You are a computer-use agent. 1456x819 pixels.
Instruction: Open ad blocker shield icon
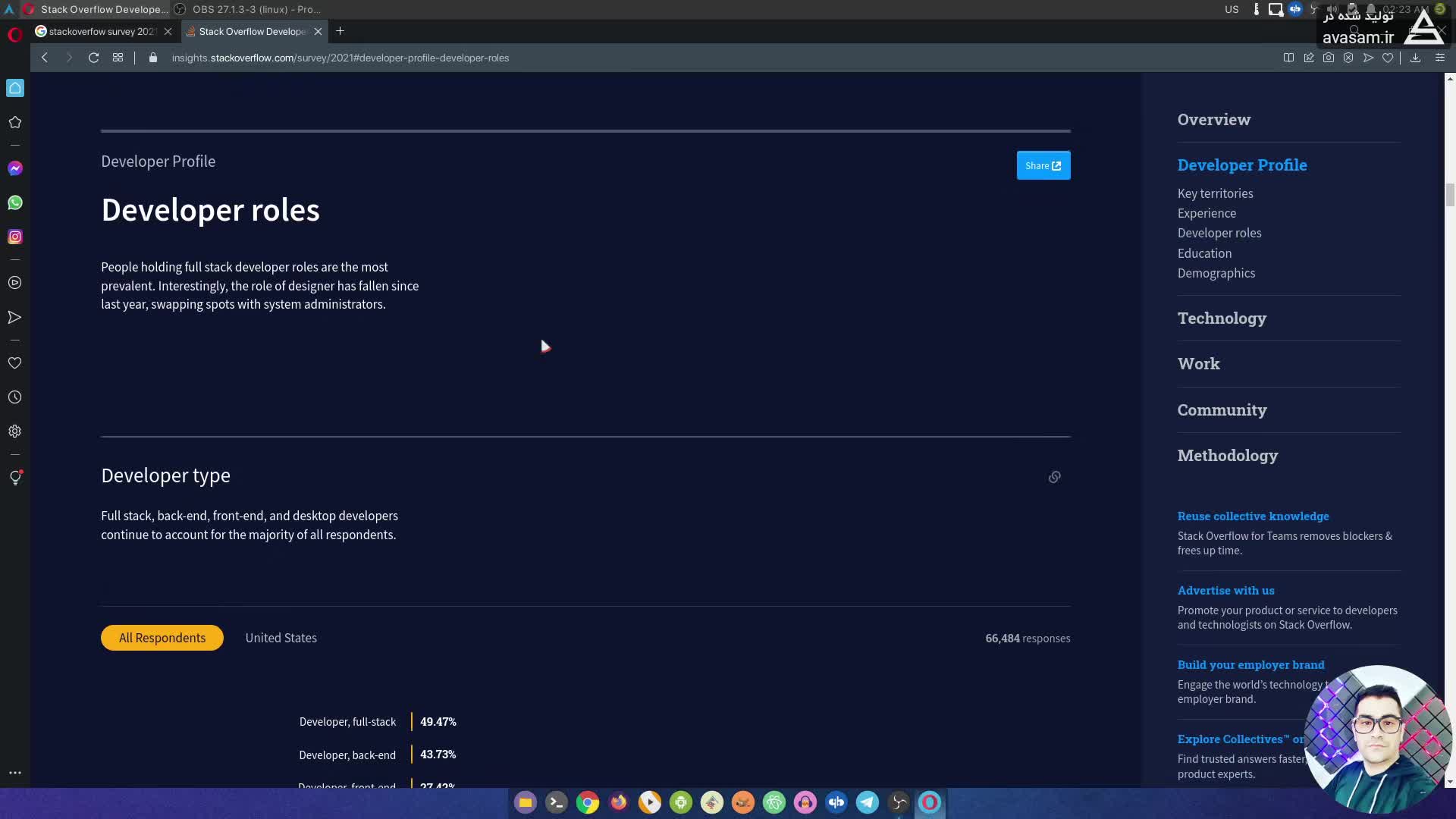click(1348, 58)
